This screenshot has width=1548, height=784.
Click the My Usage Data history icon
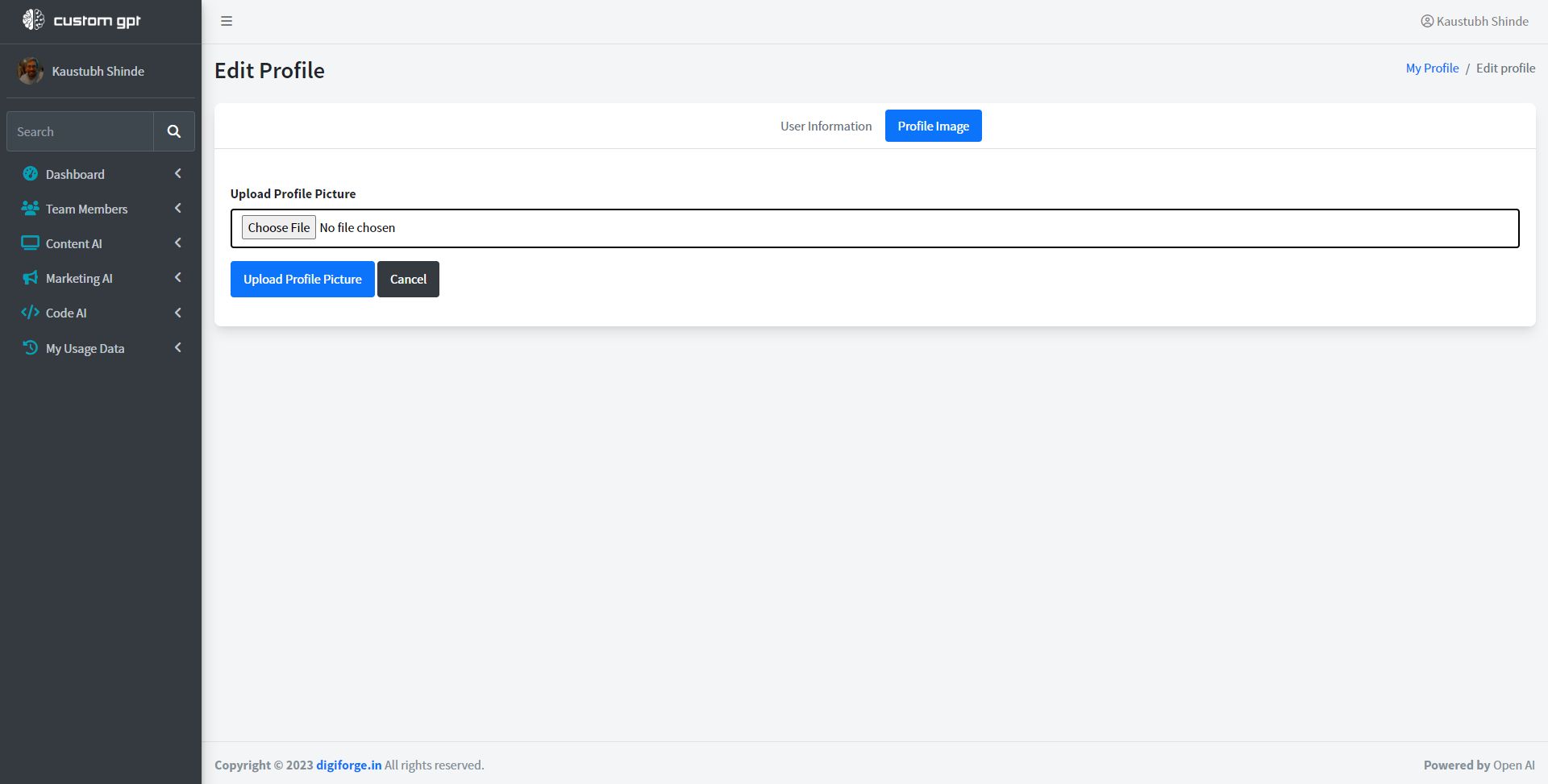30,347
